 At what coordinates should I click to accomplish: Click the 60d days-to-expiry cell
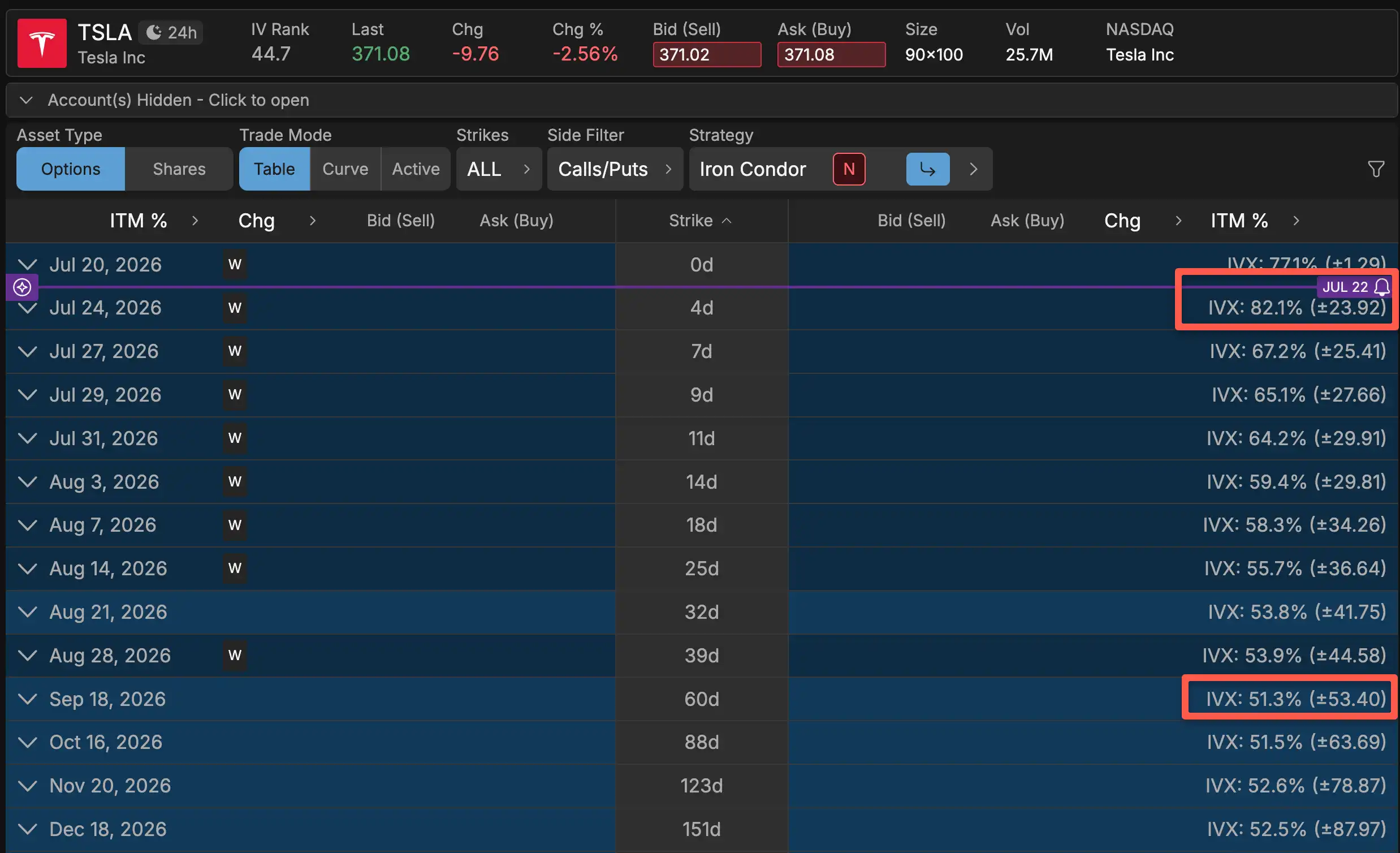(x=702, y=699)
